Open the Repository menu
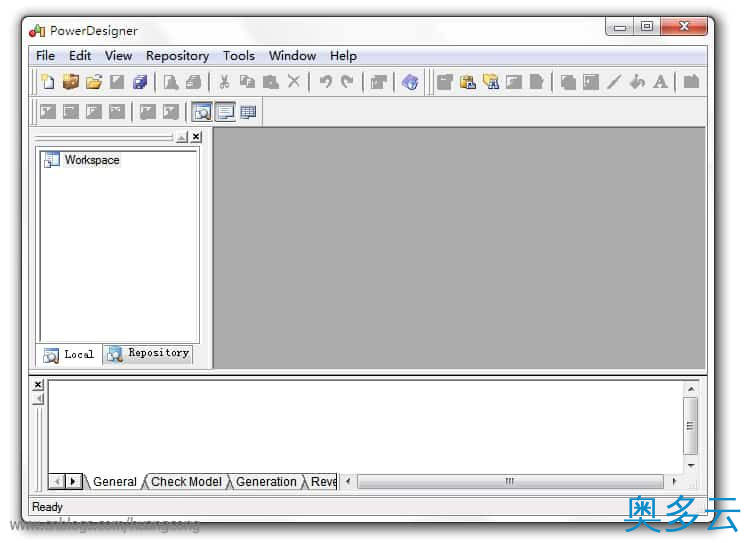The image size is (751, 543). pyautogui.click(x=177, y=56)
